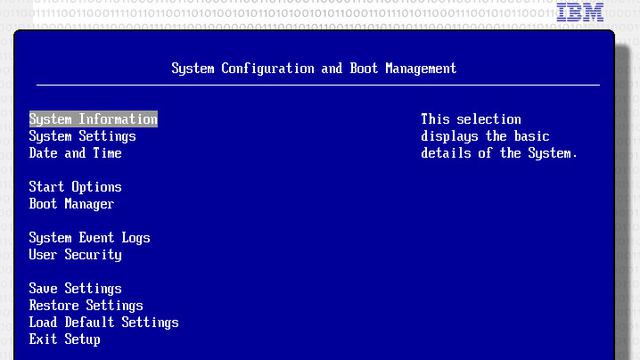Click the help text 'details of the System.'
The width and height of the screenshot is (640, 360).
tap(499, 153)
